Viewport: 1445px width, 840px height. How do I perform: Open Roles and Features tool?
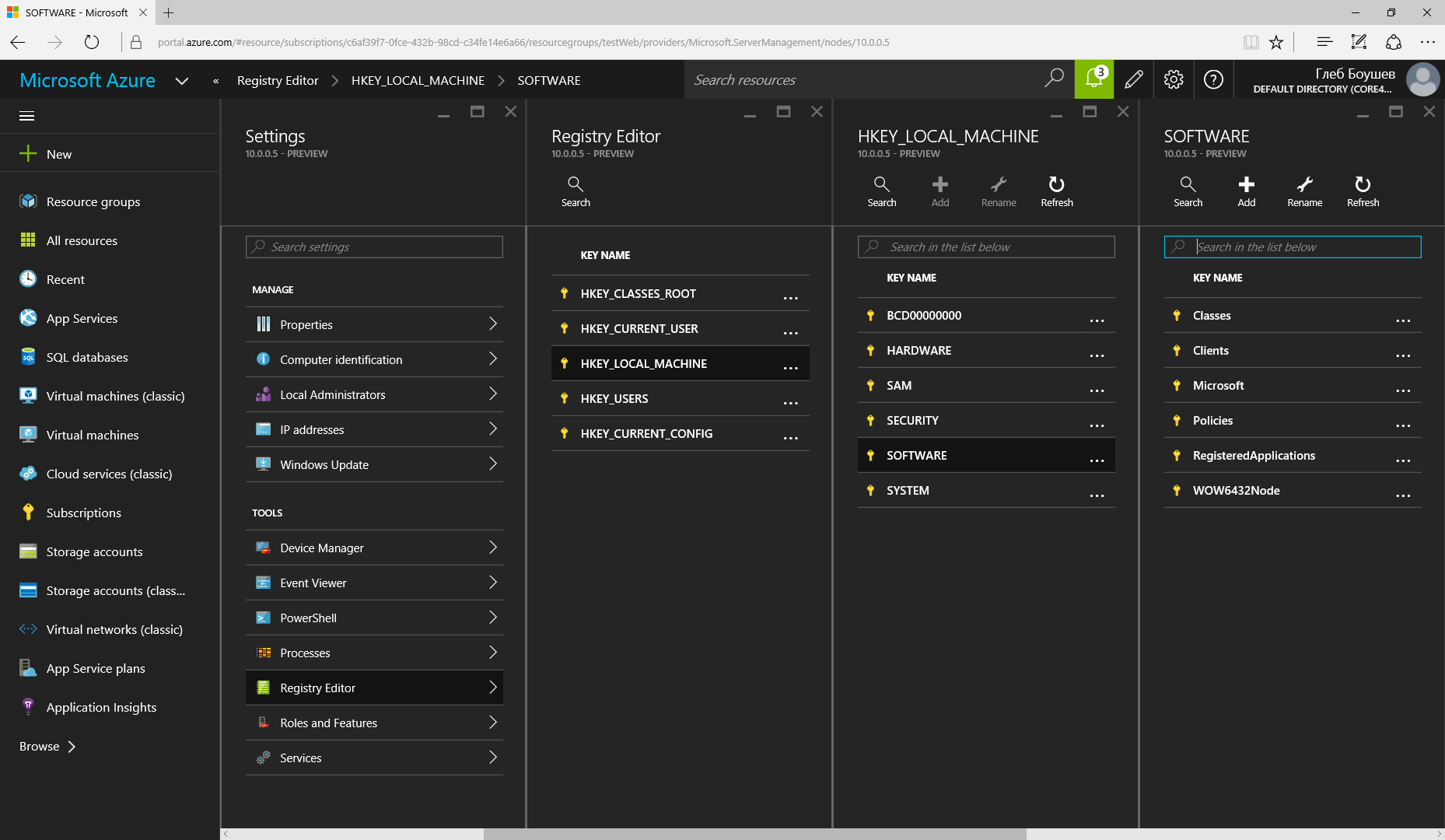[374, 723]
